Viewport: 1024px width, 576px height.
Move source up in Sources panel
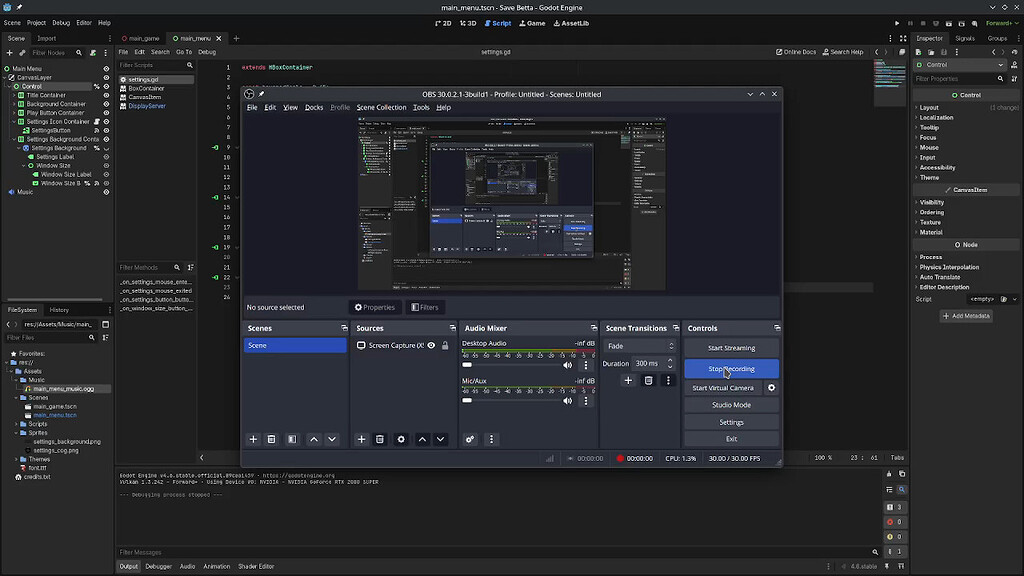[423, 440]
